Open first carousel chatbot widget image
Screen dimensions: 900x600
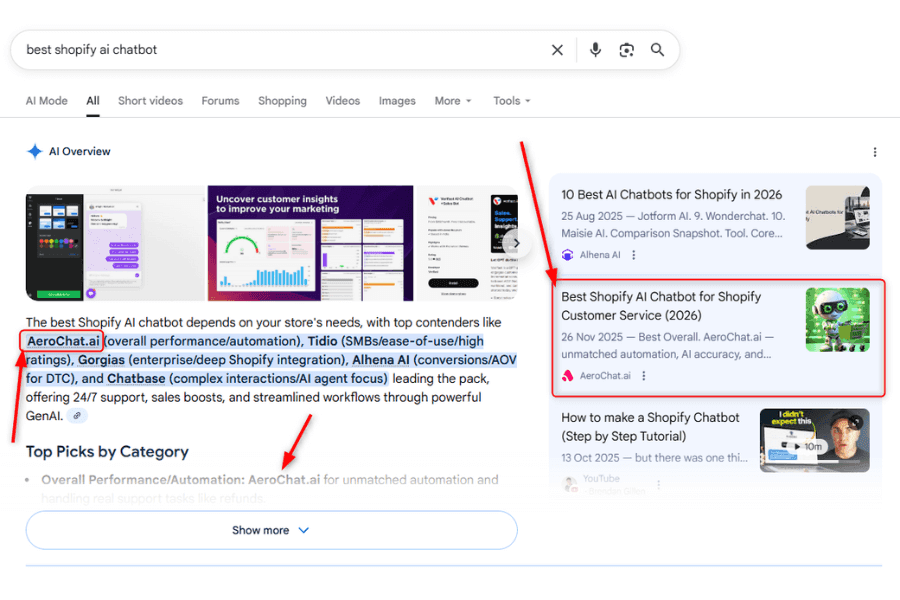pyautogui.click(x=115, y=243)
